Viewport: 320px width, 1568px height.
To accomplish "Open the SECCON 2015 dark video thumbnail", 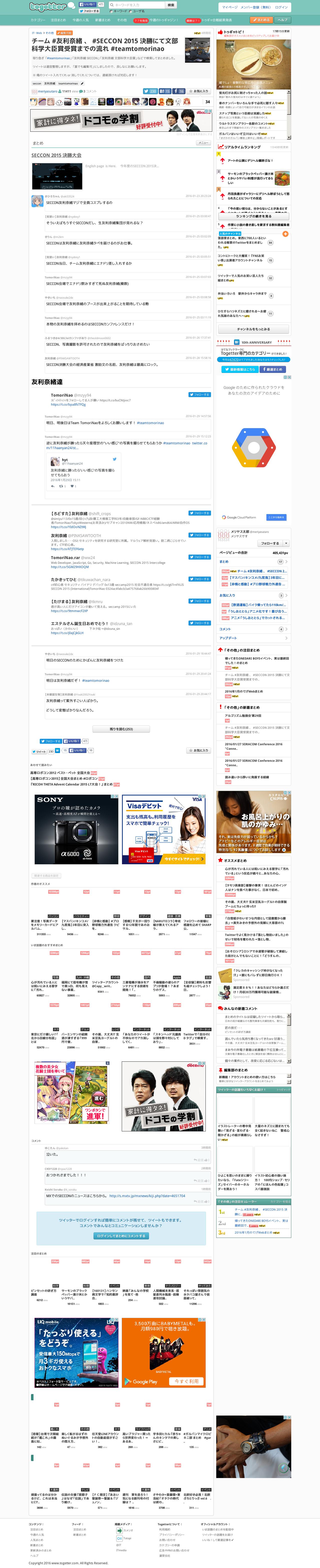I will 57,176.
